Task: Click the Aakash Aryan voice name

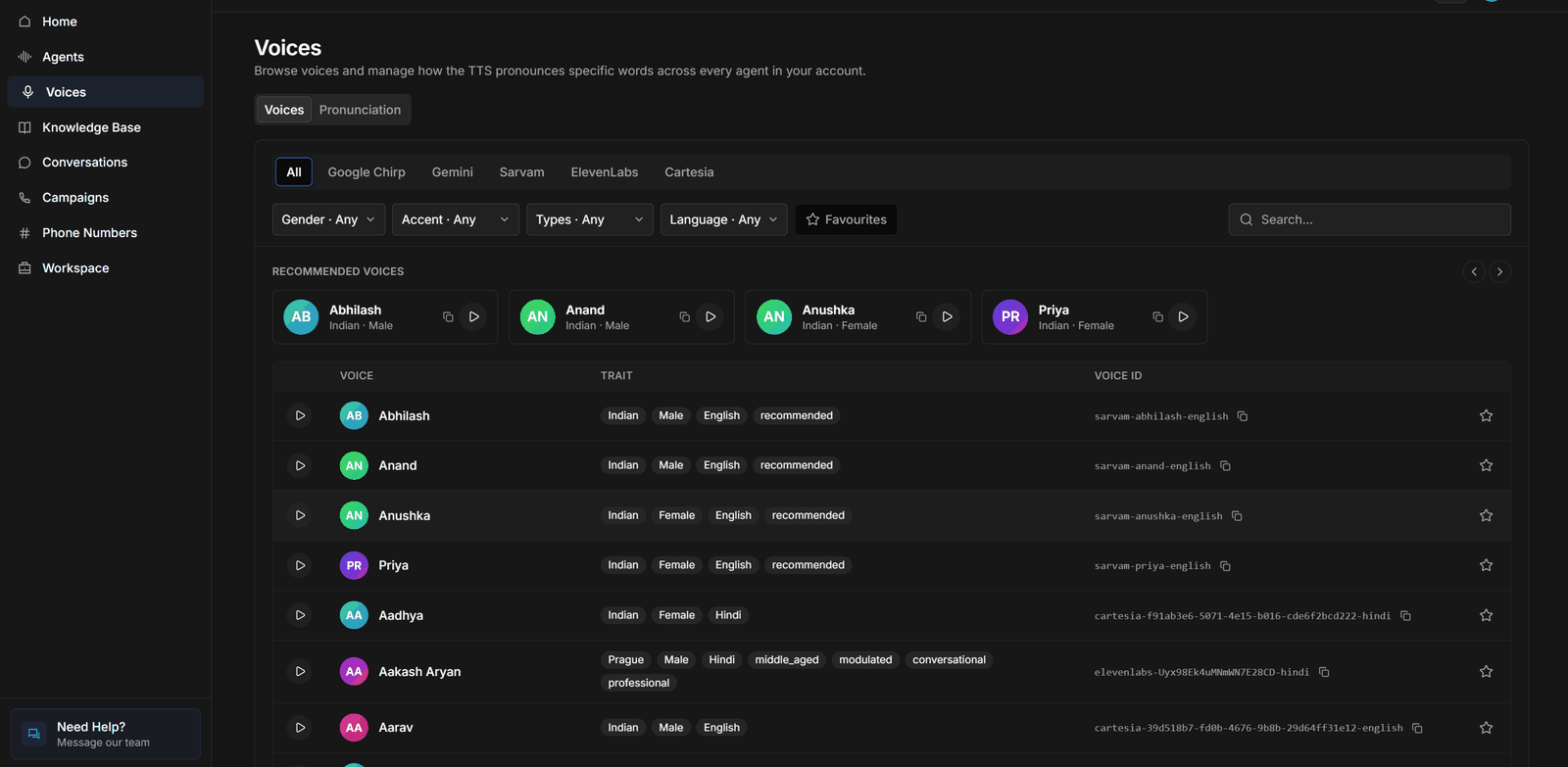Action: click(419, 671)
